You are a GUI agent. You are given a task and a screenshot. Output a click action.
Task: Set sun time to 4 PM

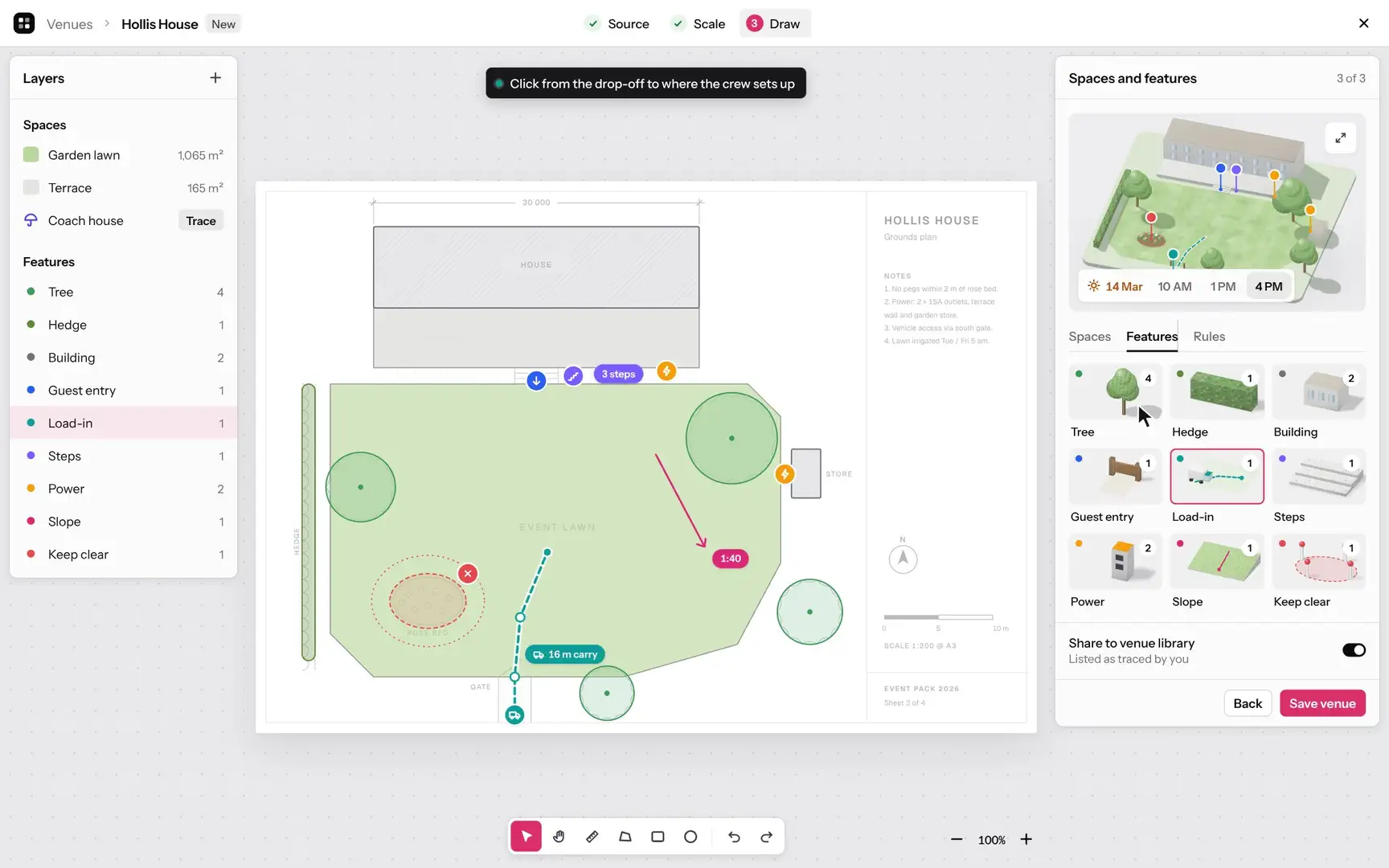pos(1268,286)
